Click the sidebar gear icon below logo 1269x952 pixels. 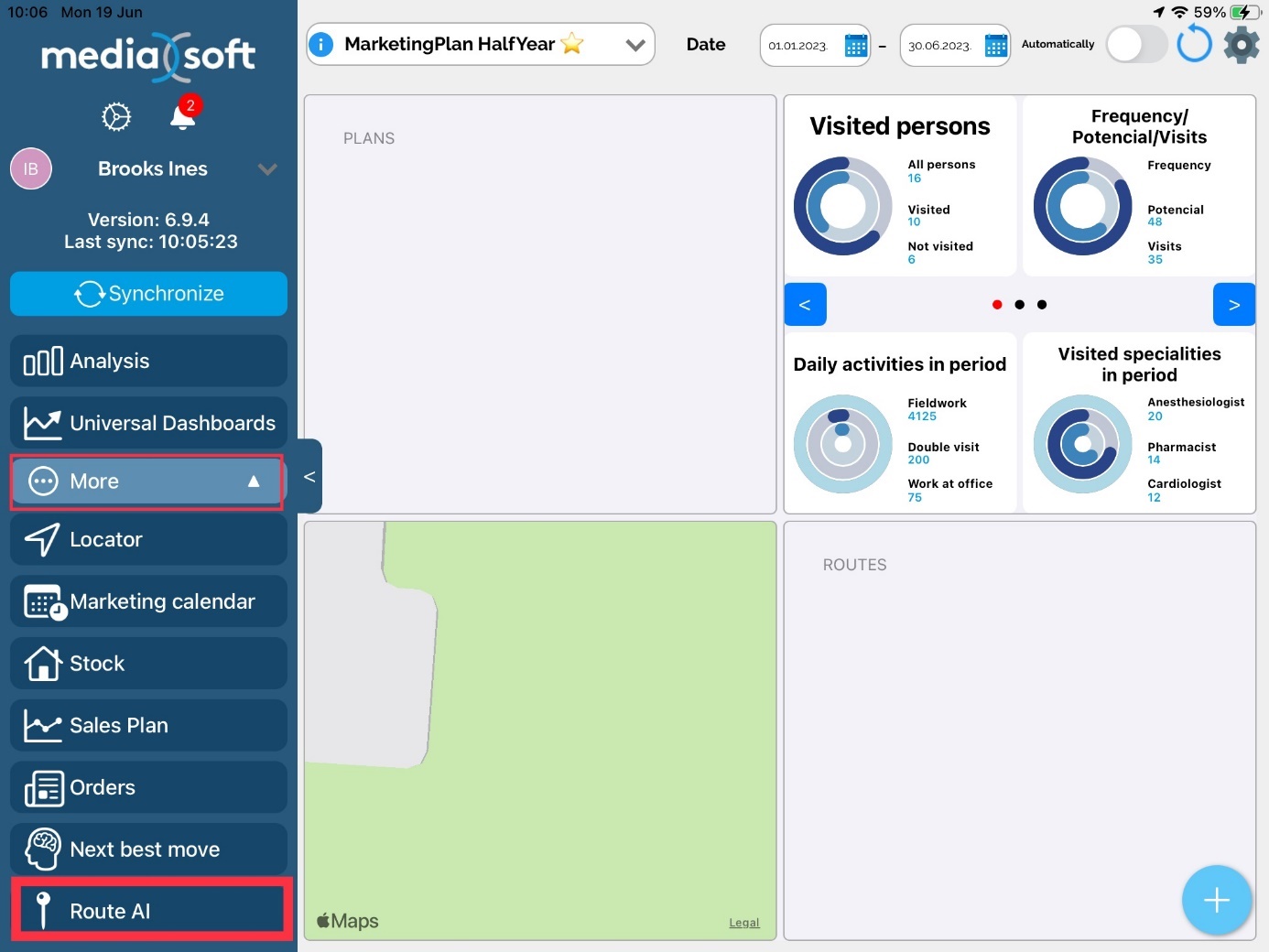click(x=116, y=117)
